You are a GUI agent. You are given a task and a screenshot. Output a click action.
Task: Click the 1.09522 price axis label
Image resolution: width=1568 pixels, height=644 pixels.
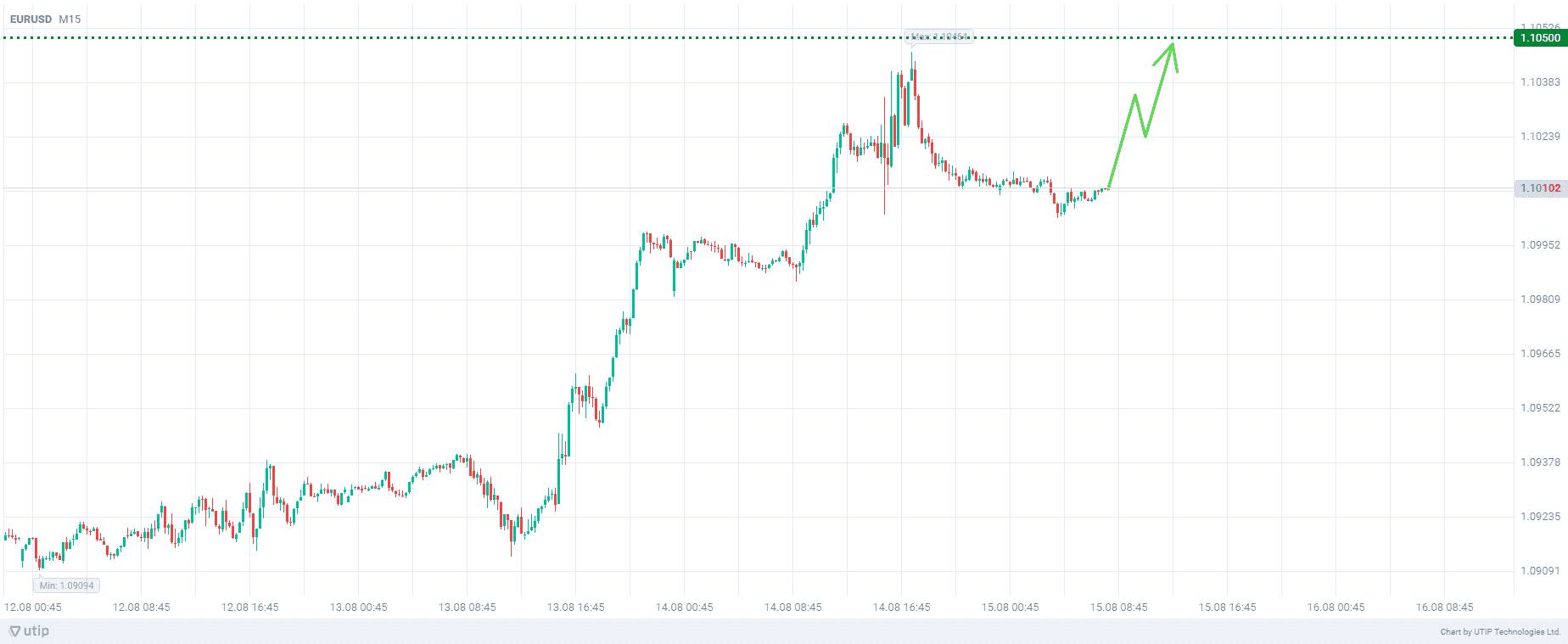pyautogui.click(x=1539, y=408)
